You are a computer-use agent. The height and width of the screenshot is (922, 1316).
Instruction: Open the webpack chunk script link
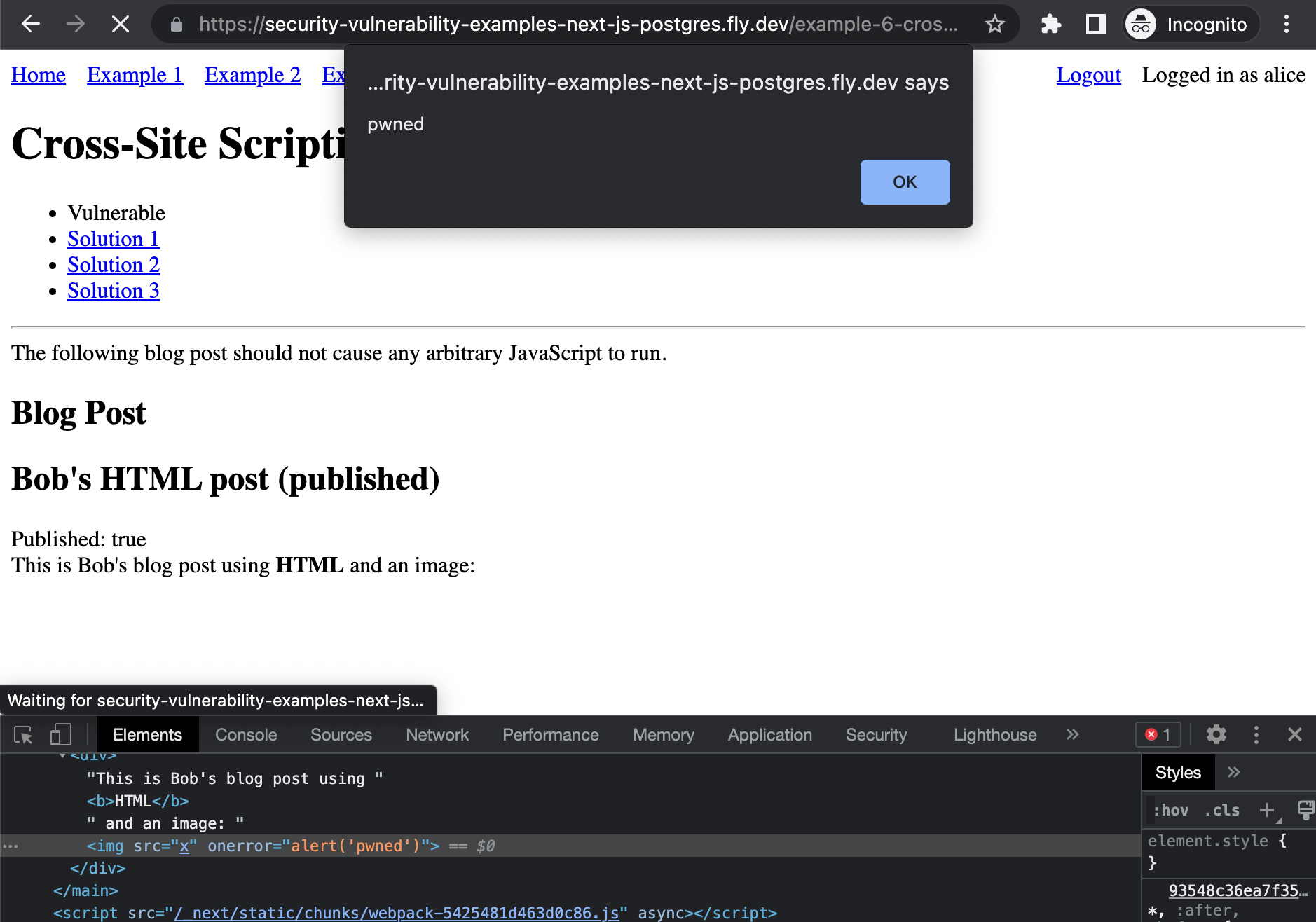(397, 913)
